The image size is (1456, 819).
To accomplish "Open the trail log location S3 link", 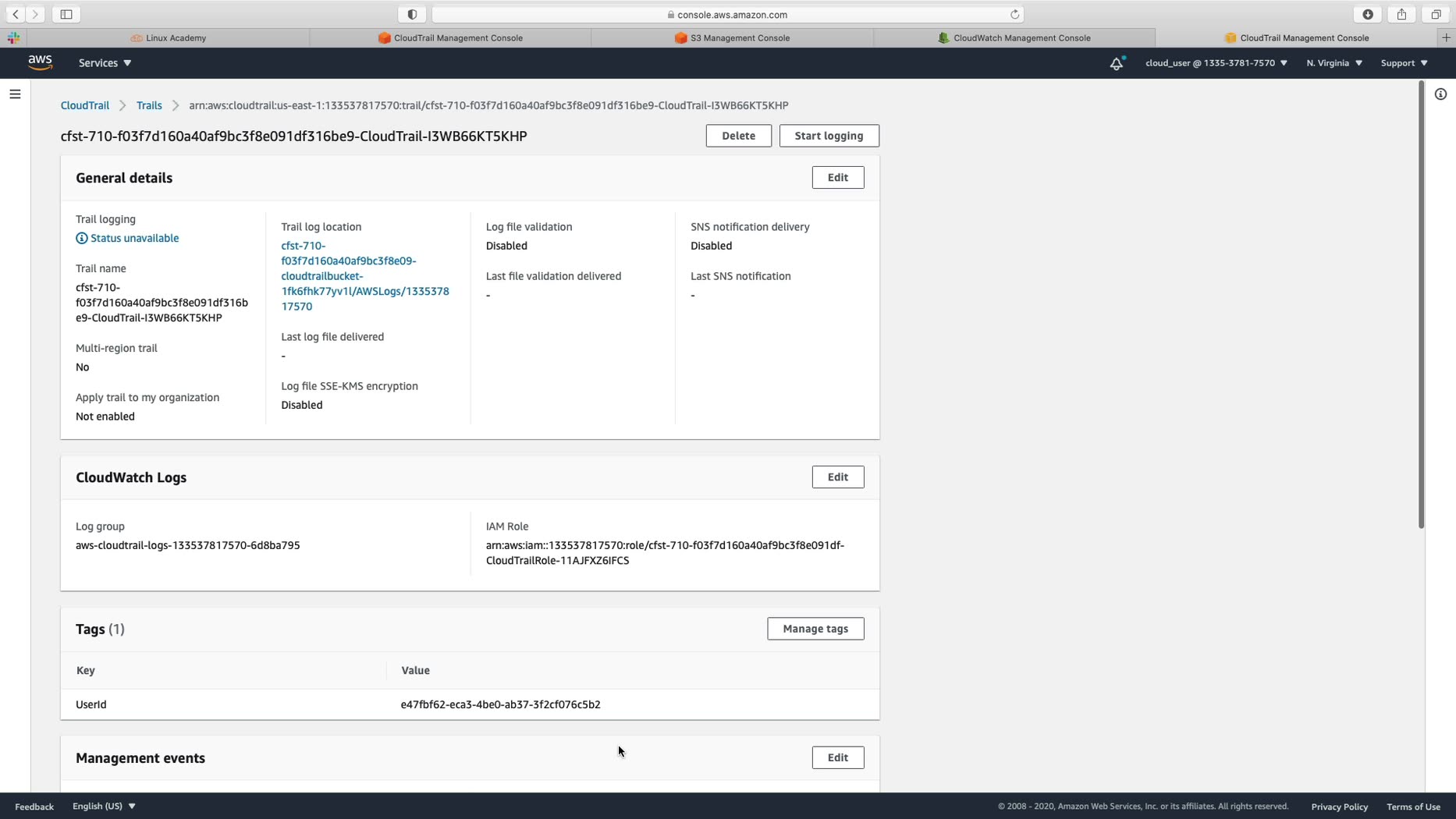I will coord(365,276).
